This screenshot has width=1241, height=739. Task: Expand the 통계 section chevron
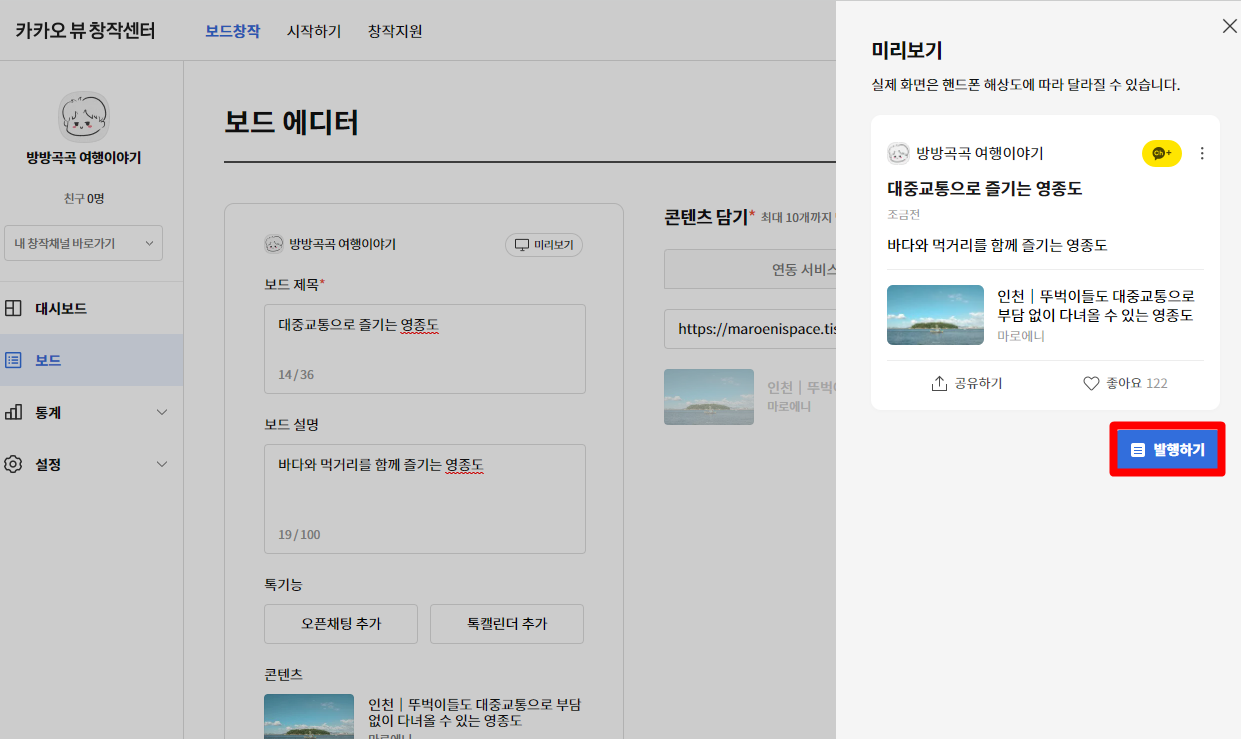click(x=161, y=412)
